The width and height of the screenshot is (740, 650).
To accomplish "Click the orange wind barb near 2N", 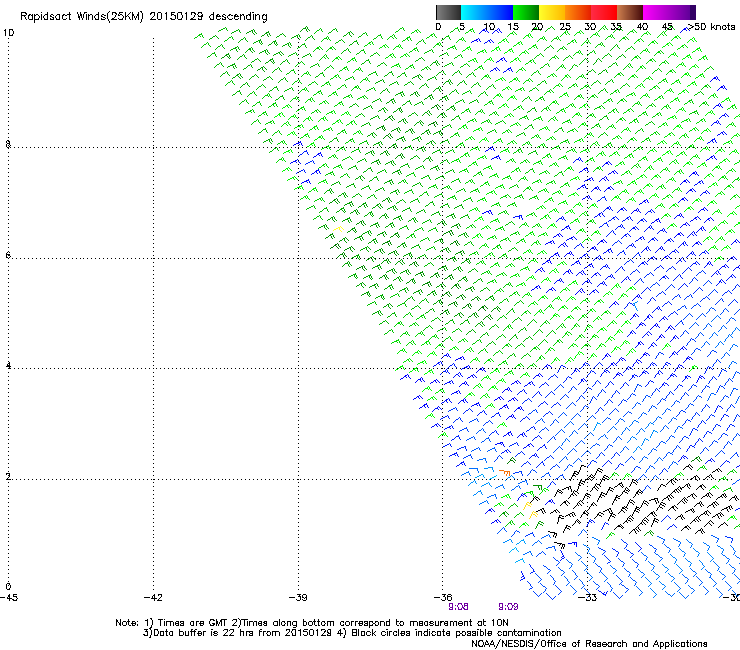I will pos(505,472).
